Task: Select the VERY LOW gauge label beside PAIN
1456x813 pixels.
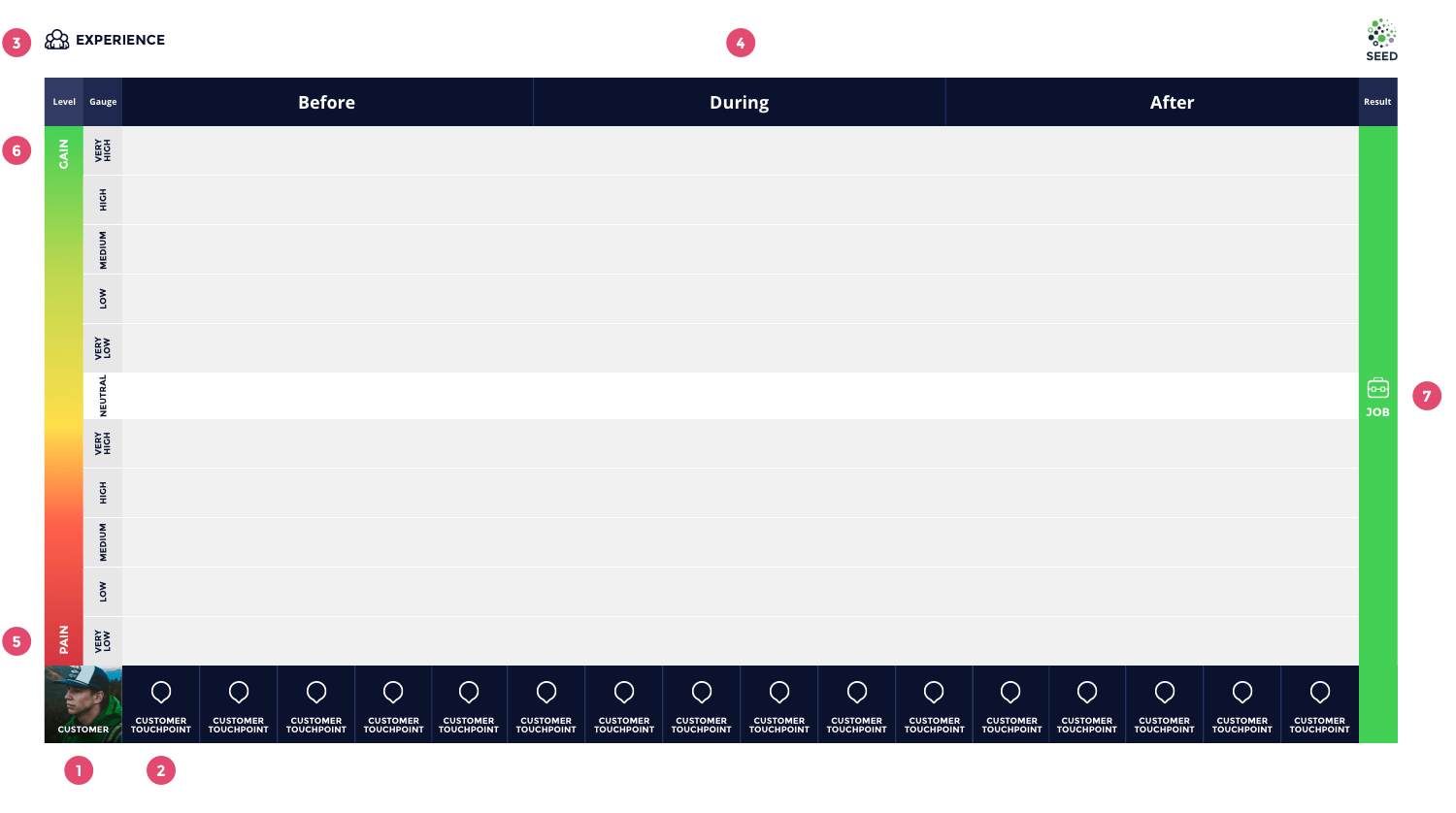Action: coord(103,640)
